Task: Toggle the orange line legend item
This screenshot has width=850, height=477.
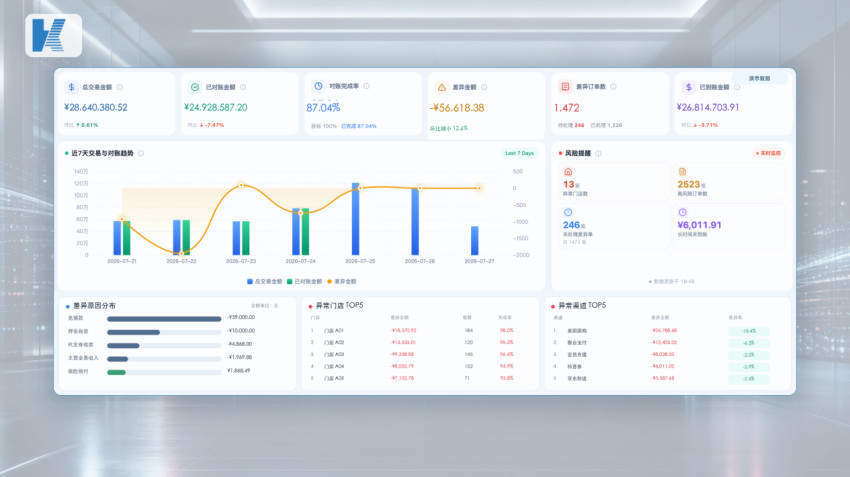Action: click(342, 281)
